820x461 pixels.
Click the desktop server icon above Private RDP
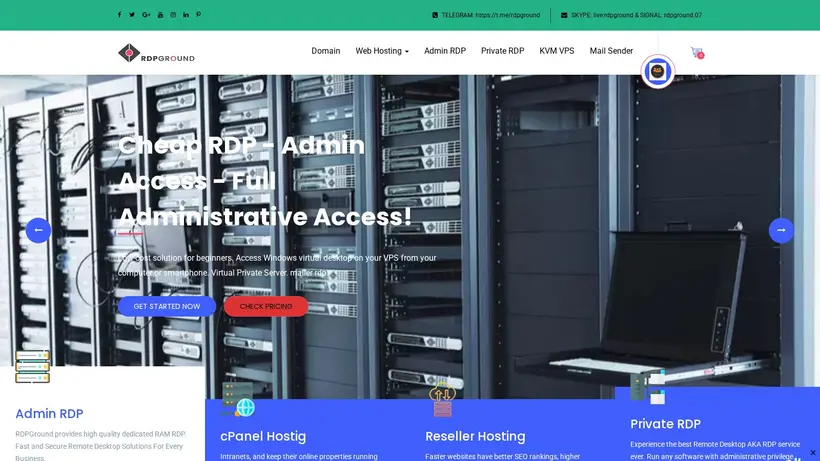pos(647,388)
